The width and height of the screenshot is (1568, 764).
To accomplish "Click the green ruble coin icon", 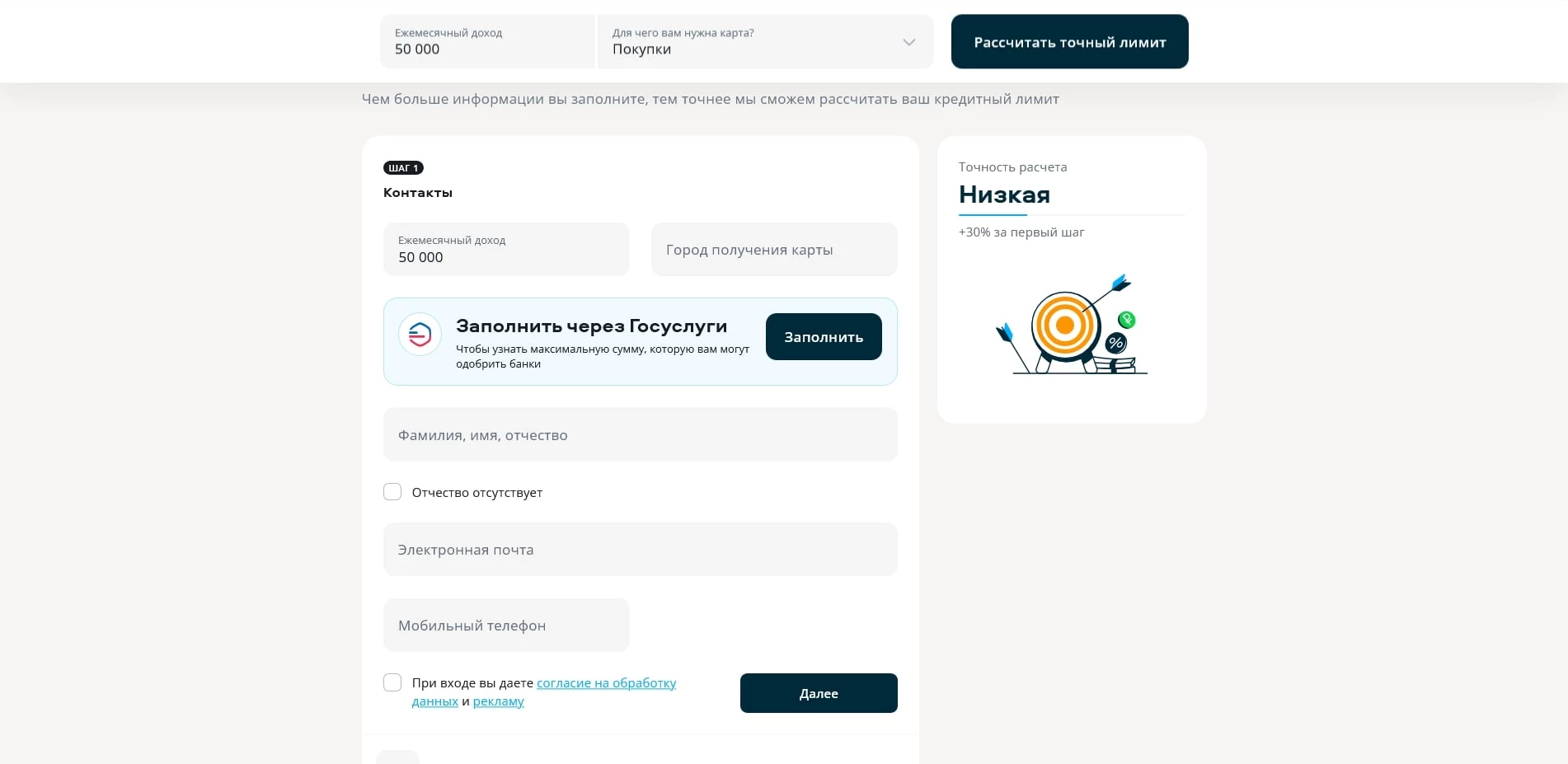I will [1126, 320].
